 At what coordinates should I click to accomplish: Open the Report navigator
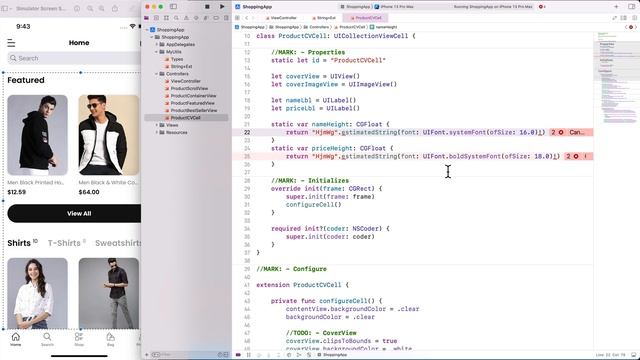pyautogui.click(x=226, y=18)
